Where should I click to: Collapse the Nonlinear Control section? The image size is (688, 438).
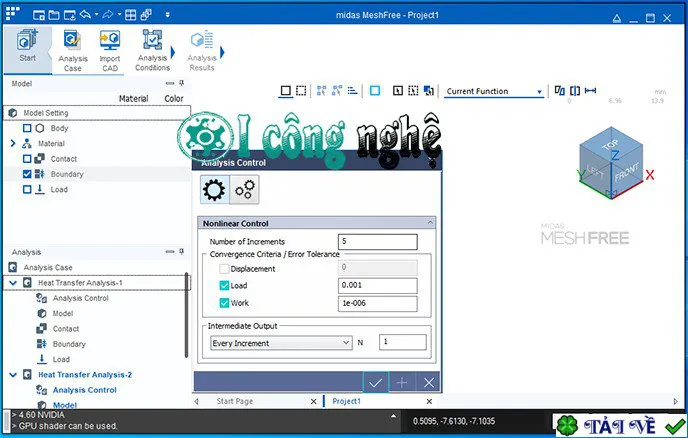[x=430, y=223]
